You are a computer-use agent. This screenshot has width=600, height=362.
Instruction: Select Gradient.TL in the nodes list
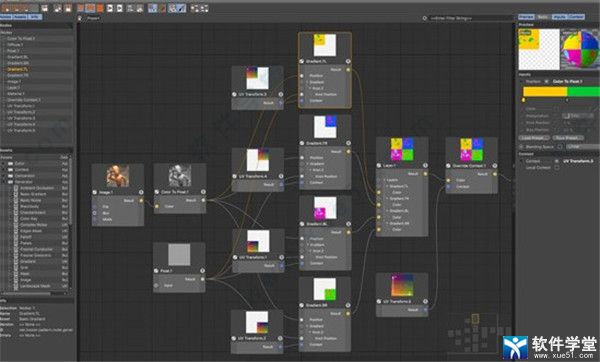[18, 69]
